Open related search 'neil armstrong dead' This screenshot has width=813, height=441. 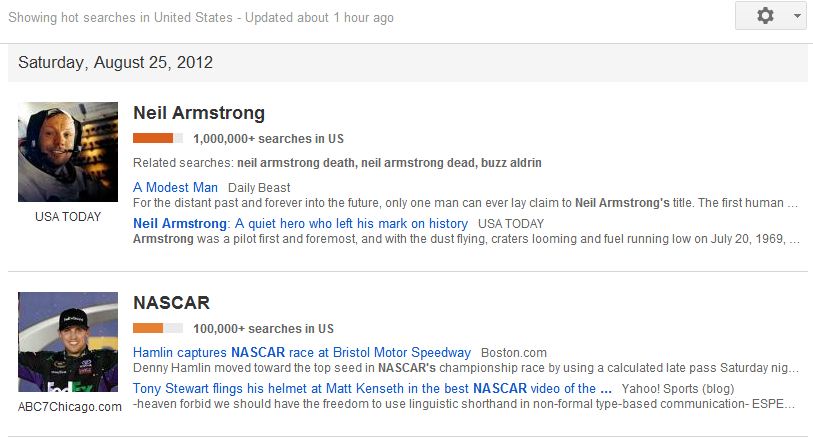[418, 163]
